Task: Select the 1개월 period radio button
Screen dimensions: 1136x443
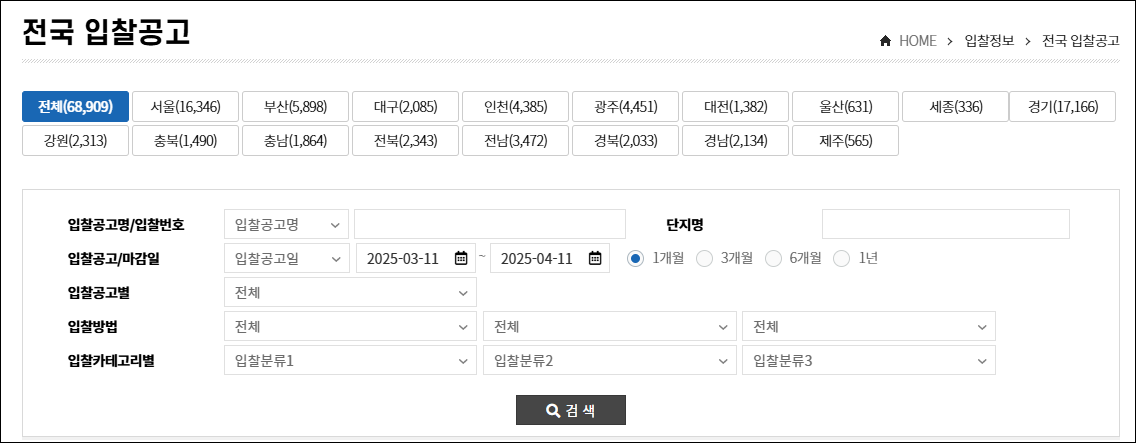Action: pos(636,258)
